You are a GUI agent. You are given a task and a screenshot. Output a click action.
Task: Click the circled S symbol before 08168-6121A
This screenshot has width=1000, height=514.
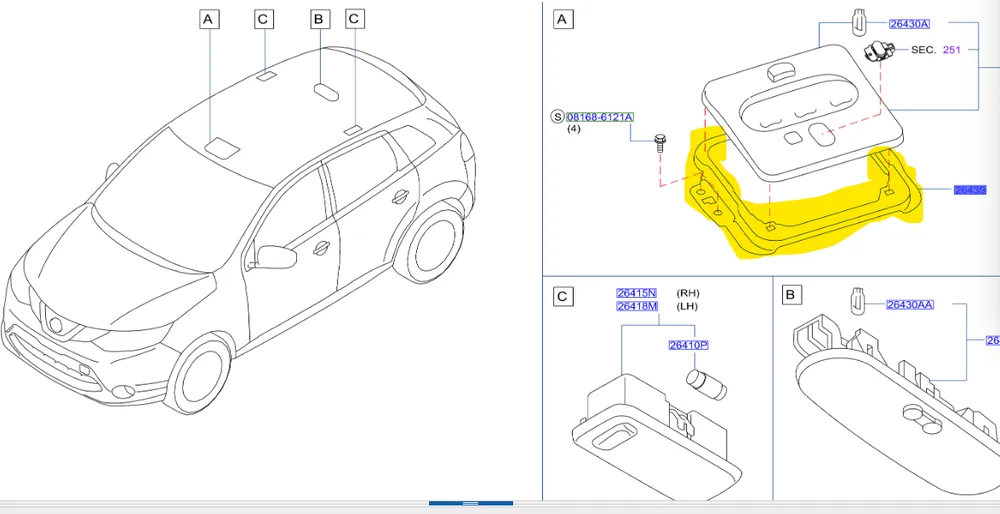point(557,117)
